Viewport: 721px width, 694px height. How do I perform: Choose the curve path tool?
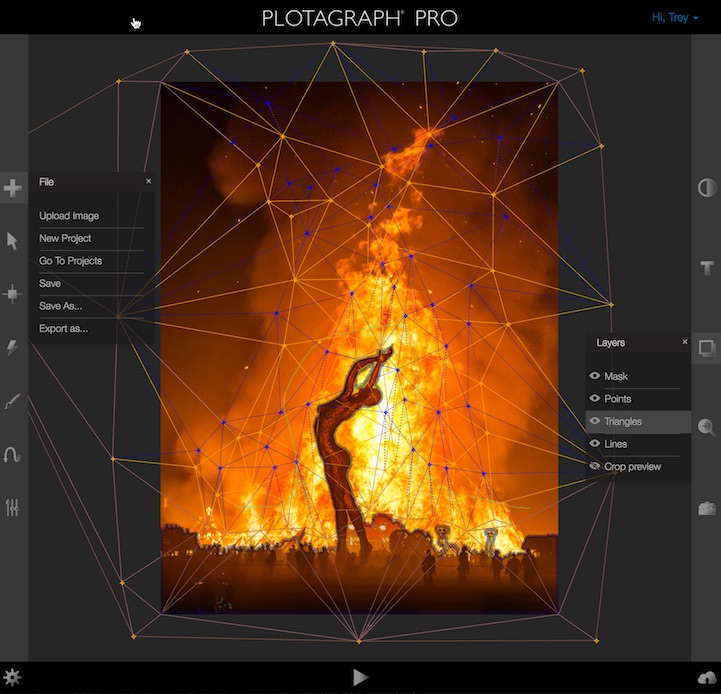pos(13,454)
